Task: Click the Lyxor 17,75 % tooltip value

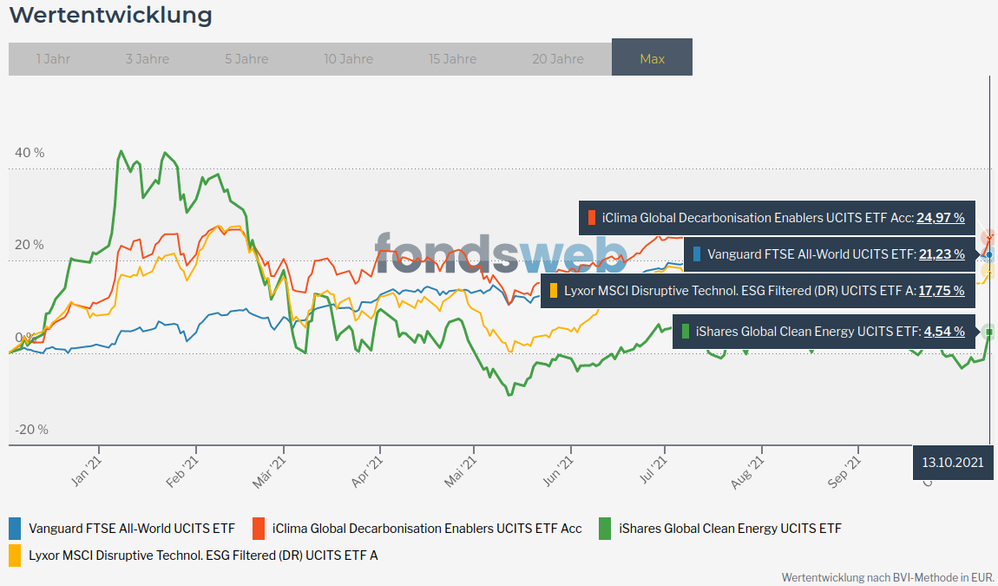Action: (940, 291)
